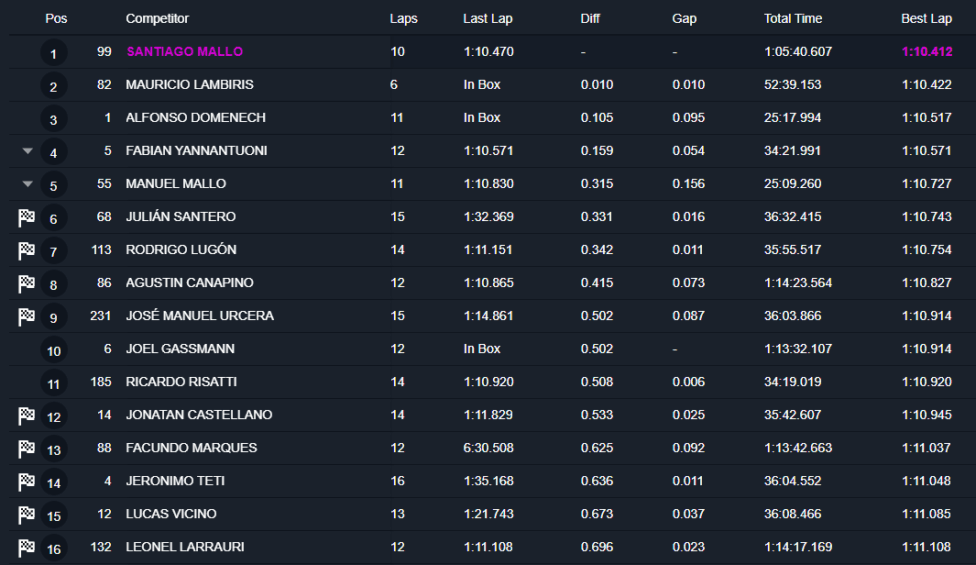Viewport: 976px width, 565px height.
Task: Click finish flag icon for Leonel Larrauri
Action: pos(26,547)
